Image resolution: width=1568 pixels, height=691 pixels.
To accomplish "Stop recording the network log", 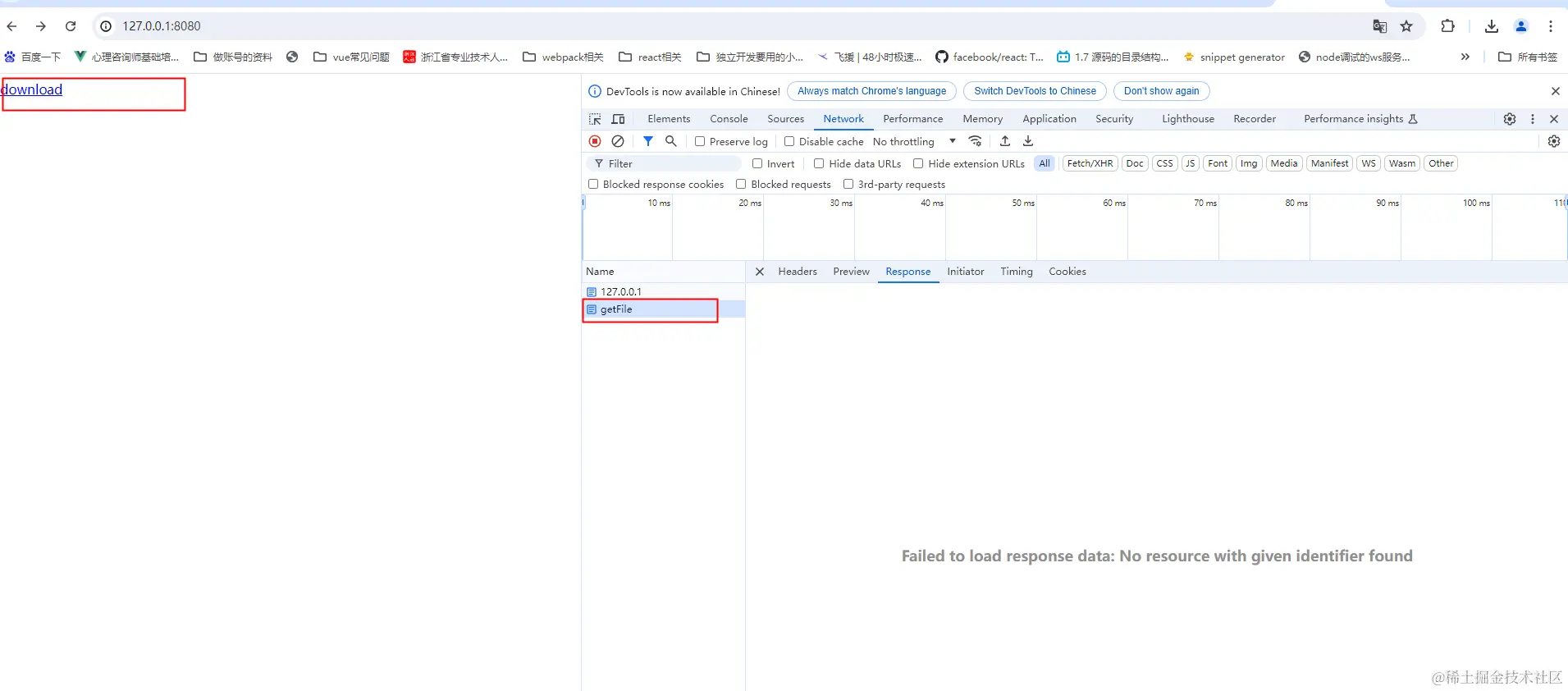I will [x=596, y=141].
